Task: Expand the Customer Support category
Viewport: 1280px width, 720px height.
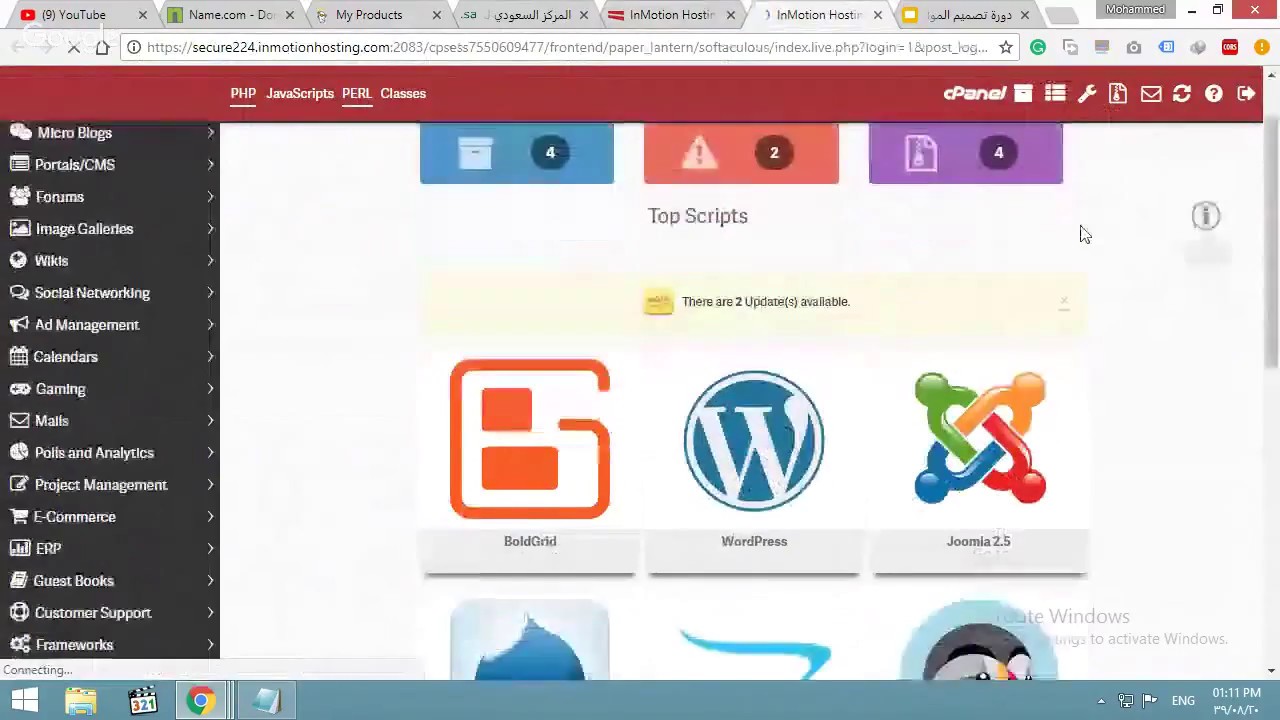Action: tap(110, 613)
